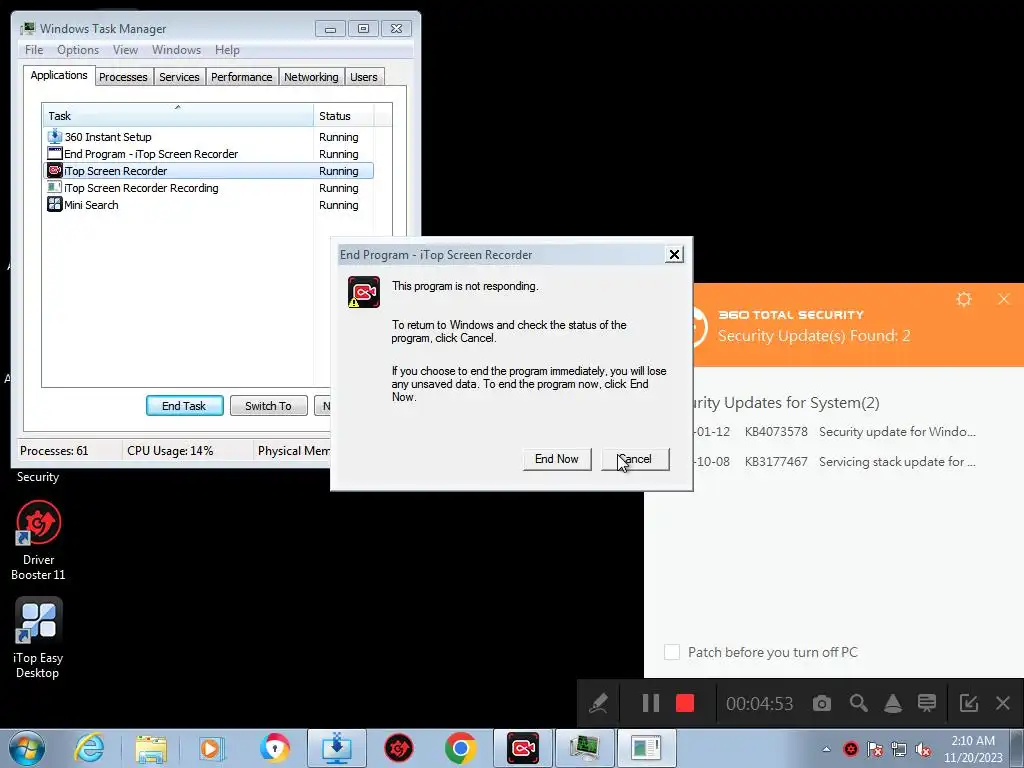This screenshot has height=768, width=1024.
Task: Open the Help menu in Task Manager
Action: click(227, 50)
